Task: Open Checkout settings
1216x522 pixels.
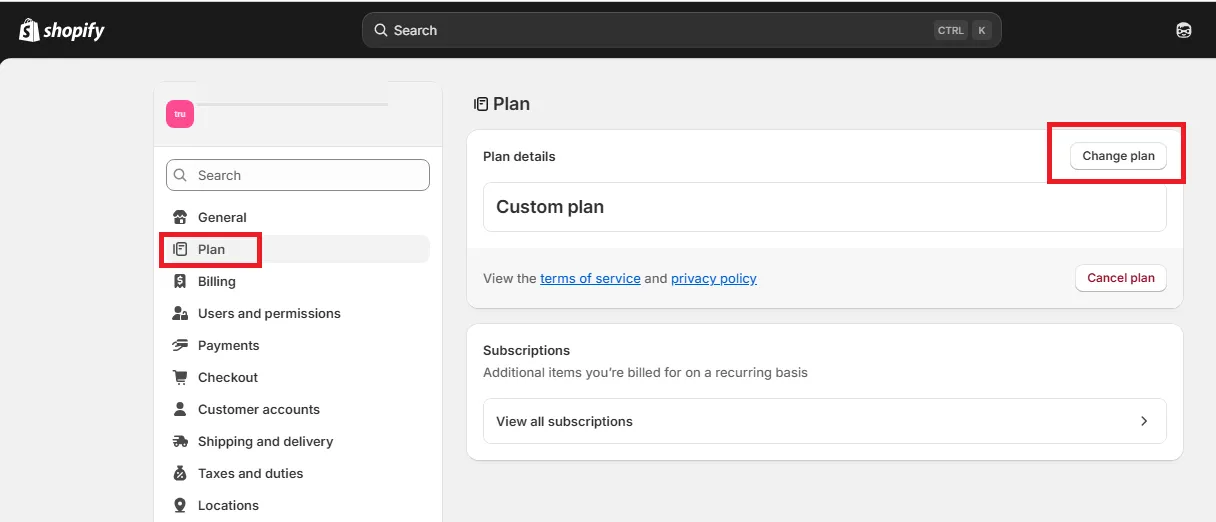Action: [x=298, y=377]
